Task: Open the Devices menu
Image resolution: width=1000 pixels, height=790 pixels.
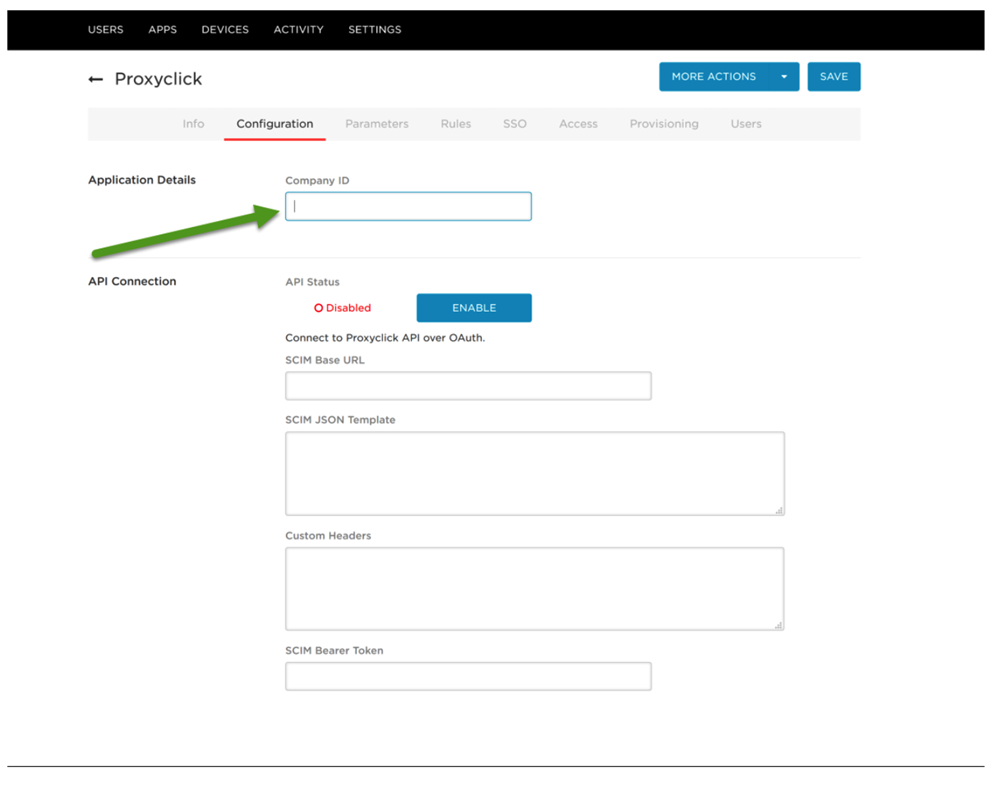Action: coord(225,29)
